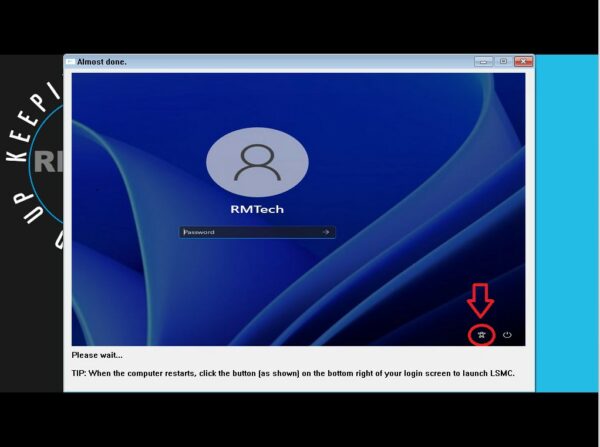Screen dimensions: 600x447
Task: Click the circled accessibility icon on login screen
Action: [481, 335]
